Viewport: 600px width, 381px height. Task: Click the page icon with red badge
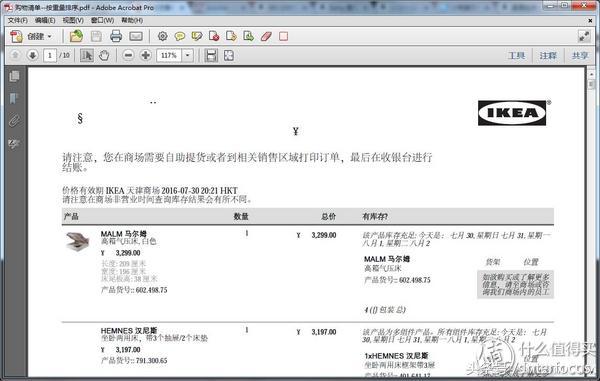[214, 36]
